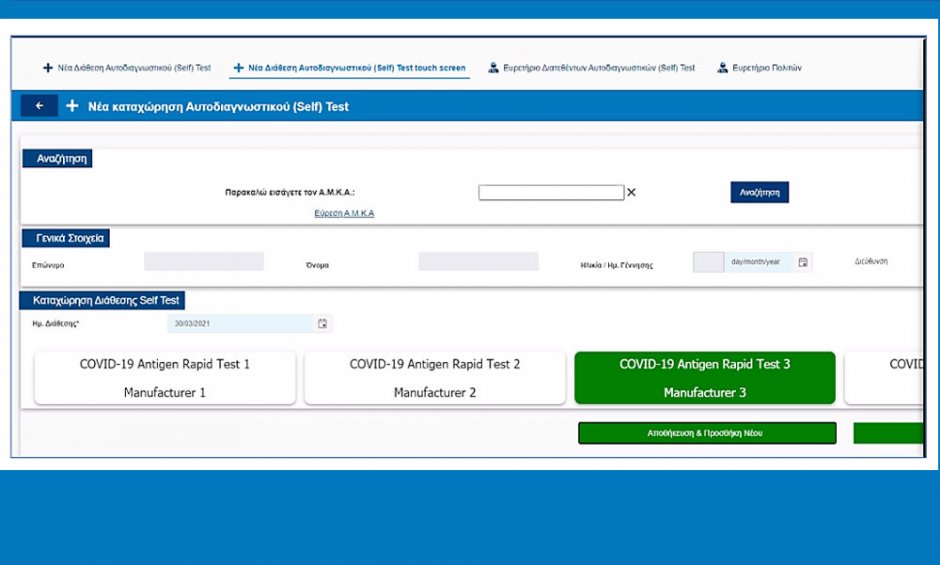Open the birth date calendar picker icon

point(803,262)
